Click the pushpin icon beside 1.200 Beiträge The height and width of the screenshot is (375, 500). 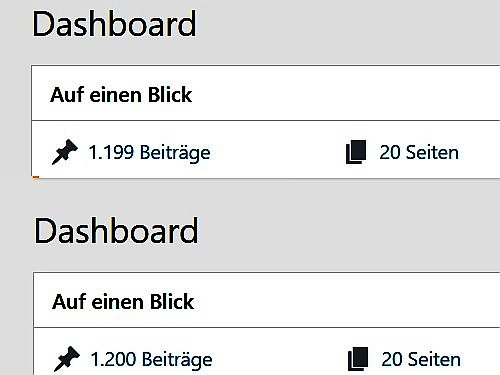point(67,359)
